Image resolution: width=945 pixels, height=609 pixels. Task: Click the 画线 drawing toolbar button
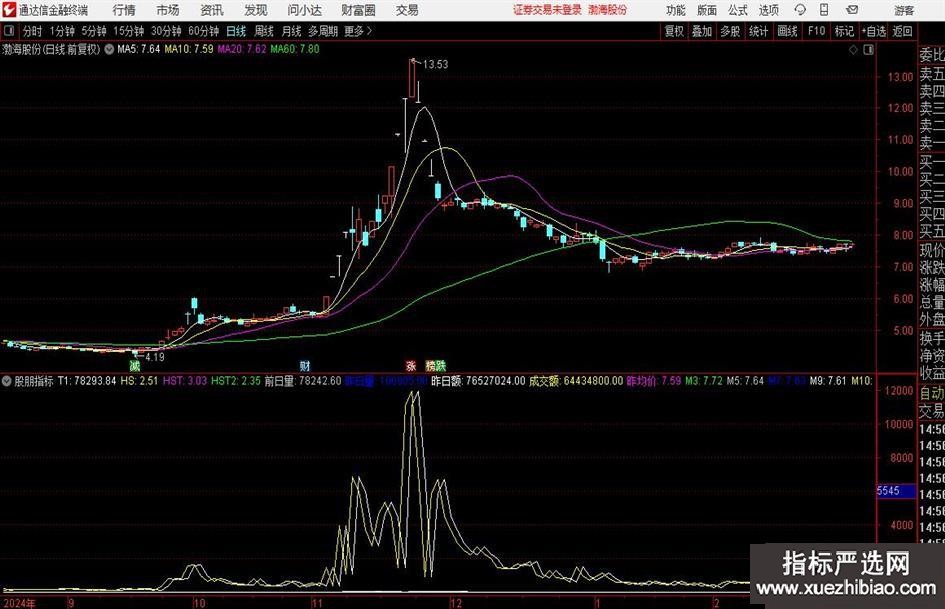[787, 31]
